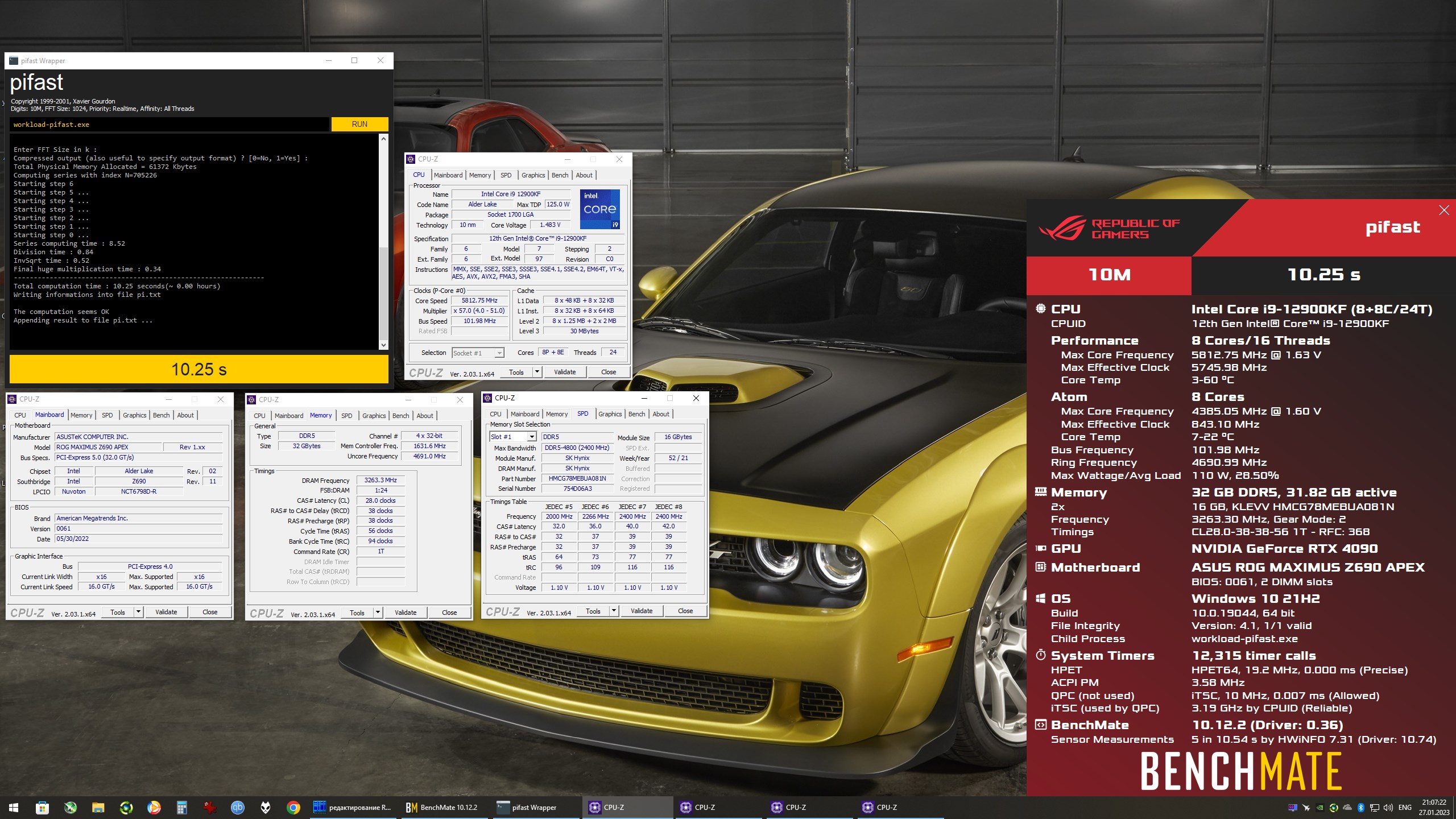Click NVIDIA GeForce RTX 4090 text in BenchMate
Screen dimensions: 1456x819
(1284, 549)
